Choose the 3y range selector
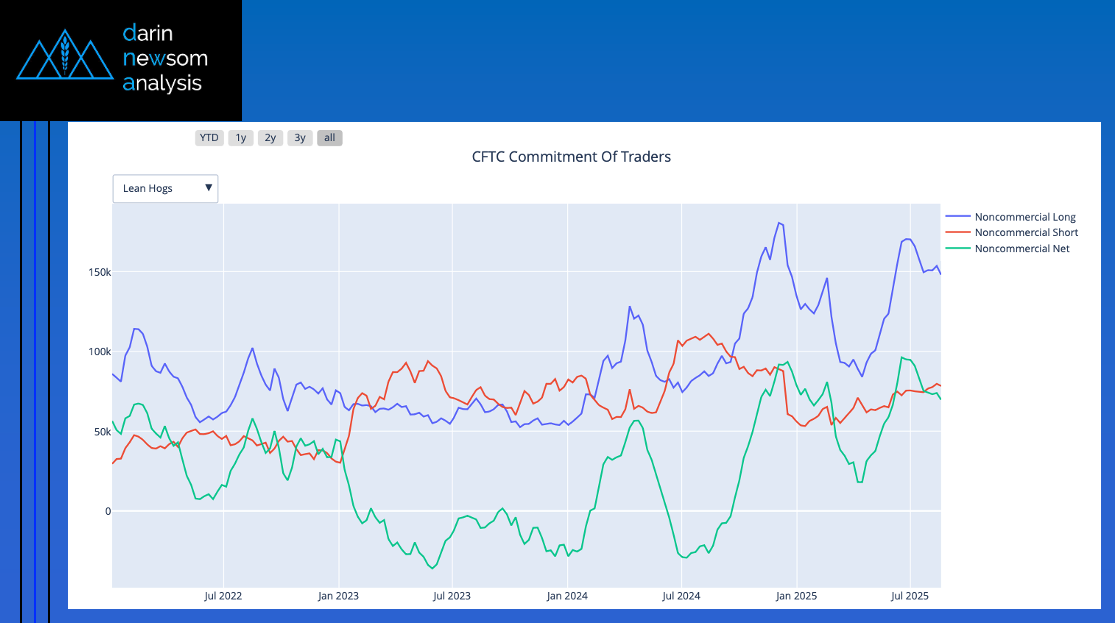The width and height of the screenshot is (1115, 623). point(300,138)
